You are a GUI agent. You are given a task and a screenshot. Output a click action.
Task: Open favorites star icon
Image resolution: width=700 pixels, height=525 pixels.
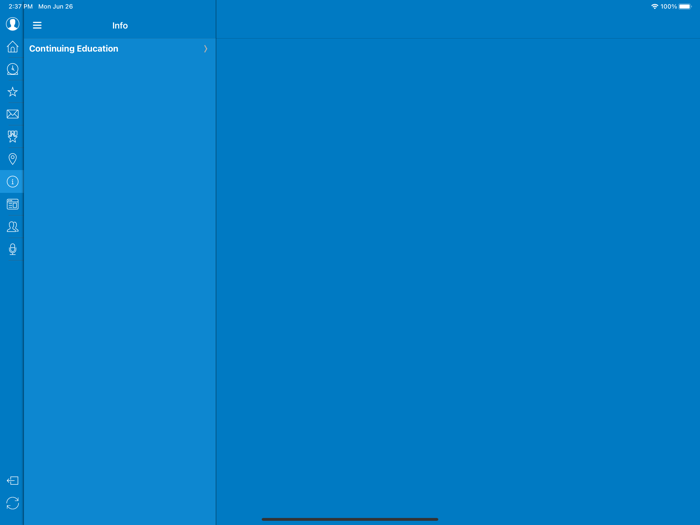[x=12, y=92]
